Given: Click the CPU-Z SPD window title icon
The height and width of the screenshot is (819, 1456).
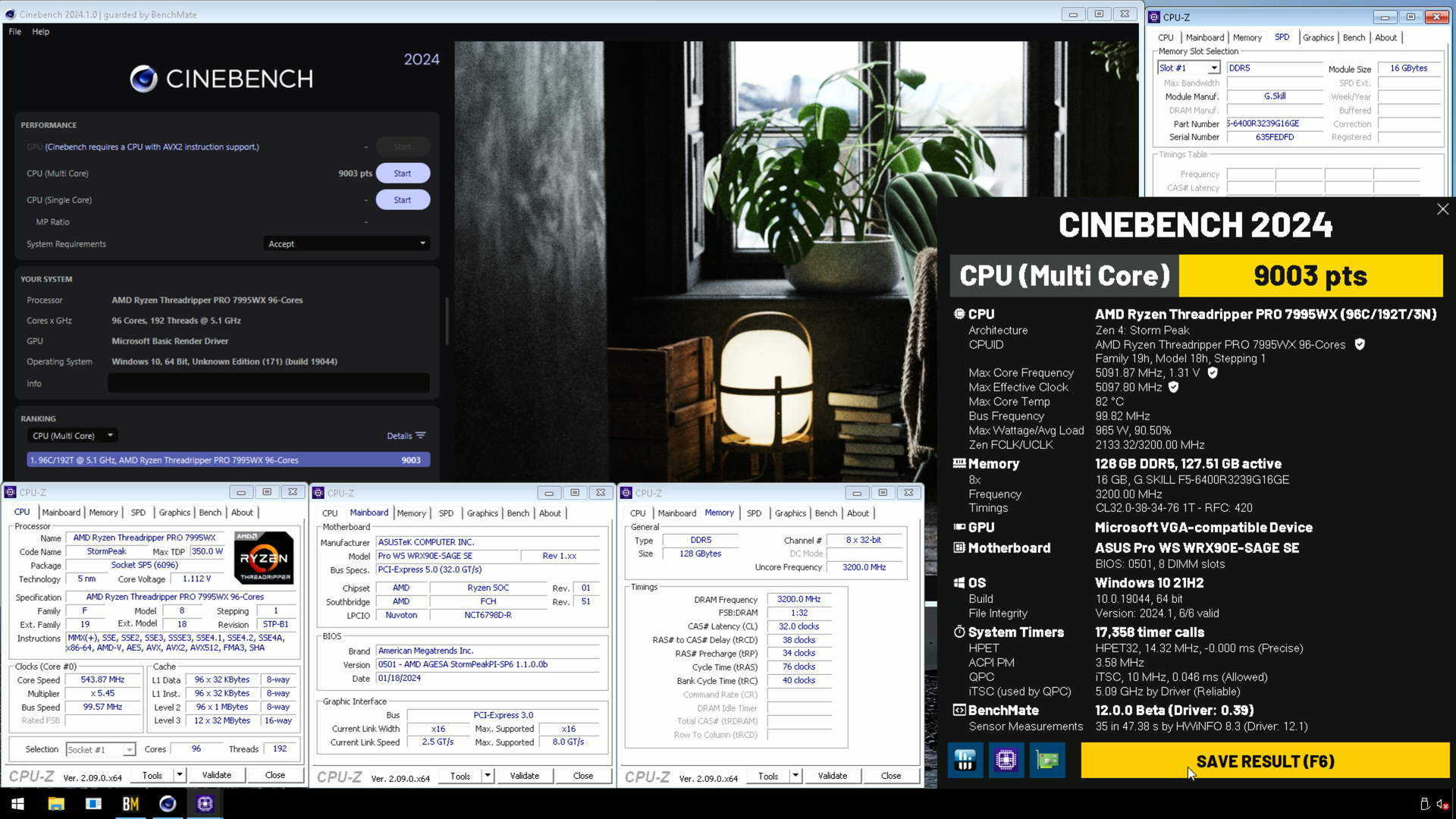Looking at the screenshot, I should (1153, 17).
